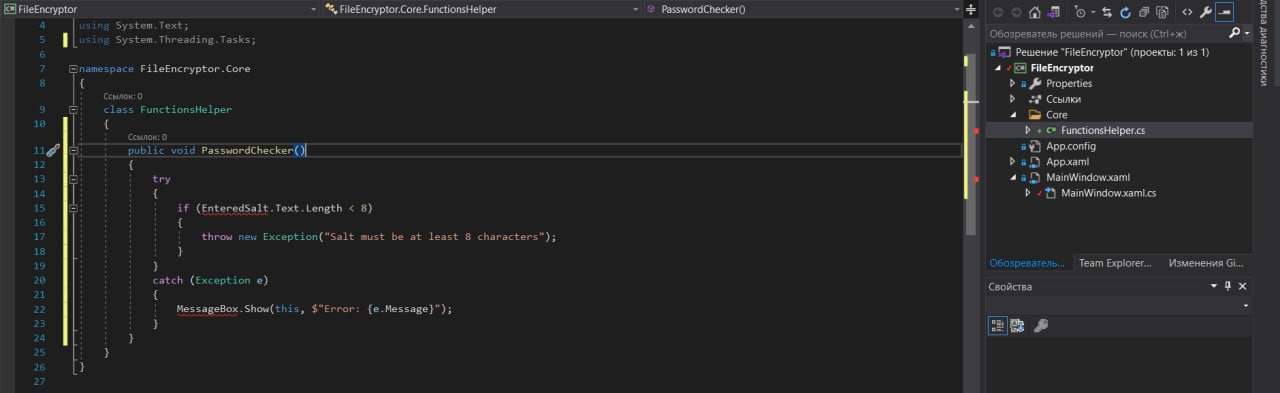Click the PasswordChecker method name in code

point(247,150)
